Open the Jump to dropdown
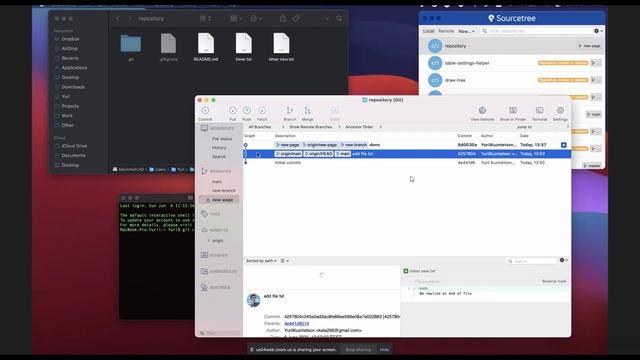 point(542,127)
